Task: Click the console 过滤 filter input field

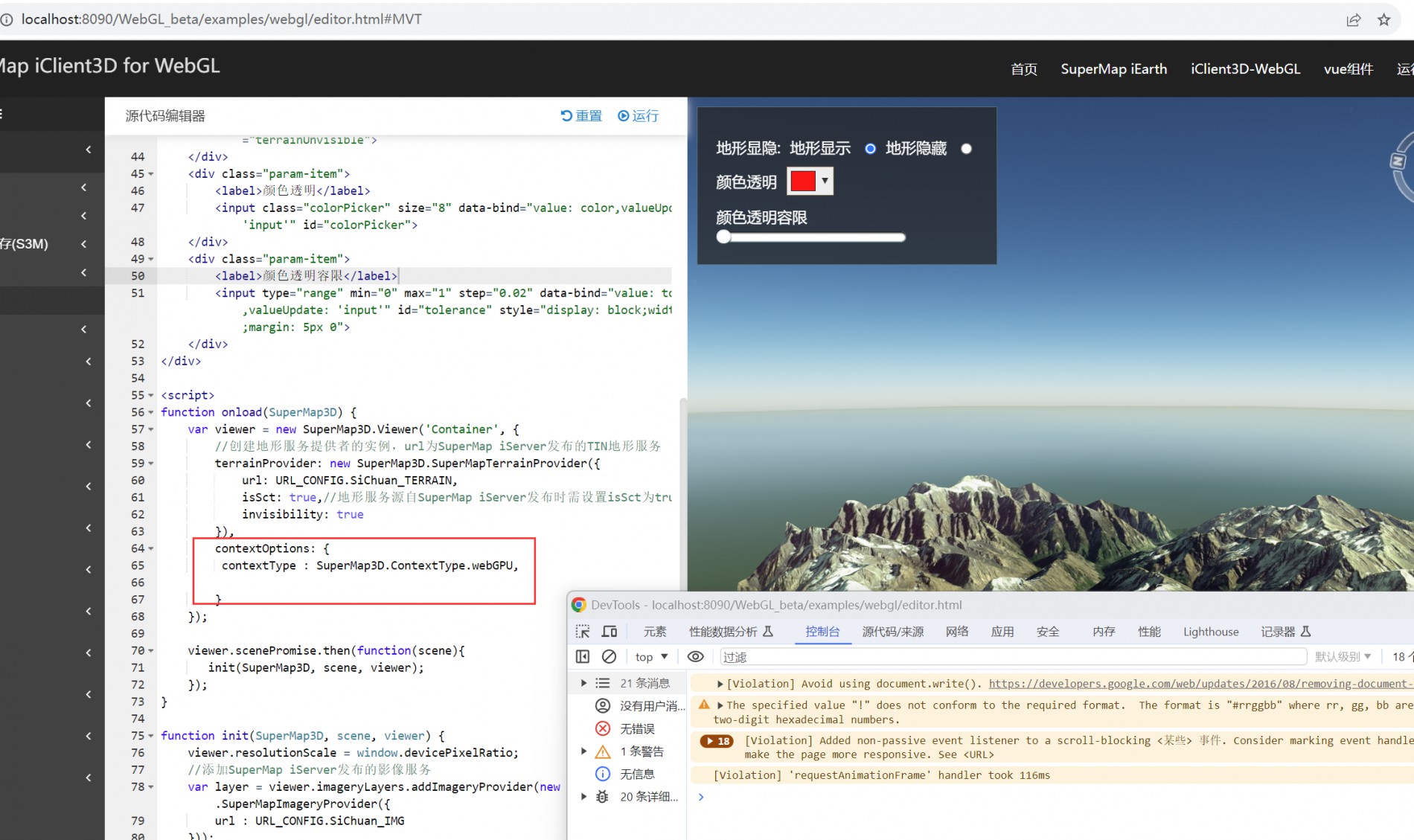Action: coord(1012,657)
